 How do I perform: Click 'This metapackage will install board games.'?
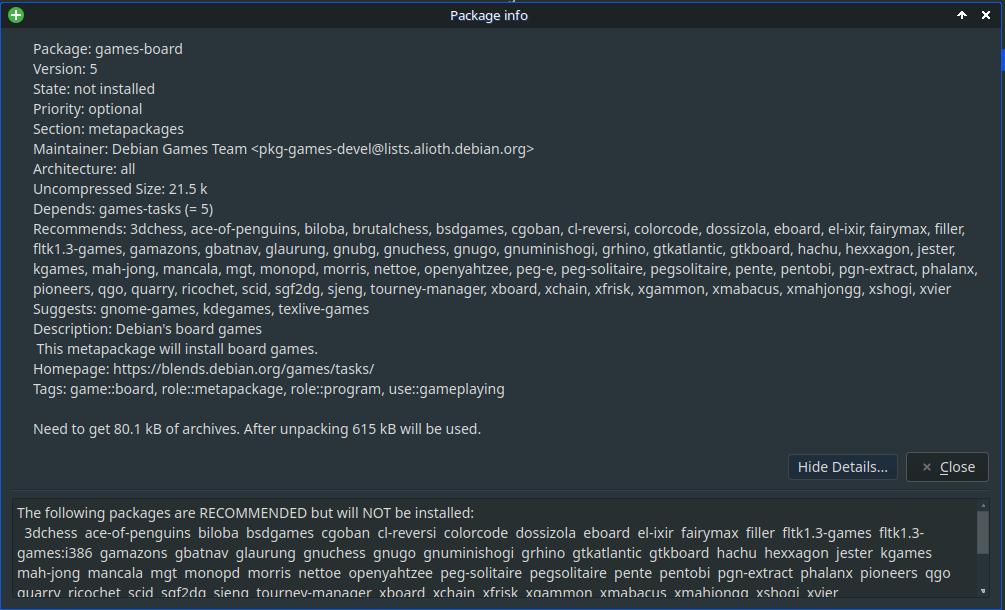177,349
